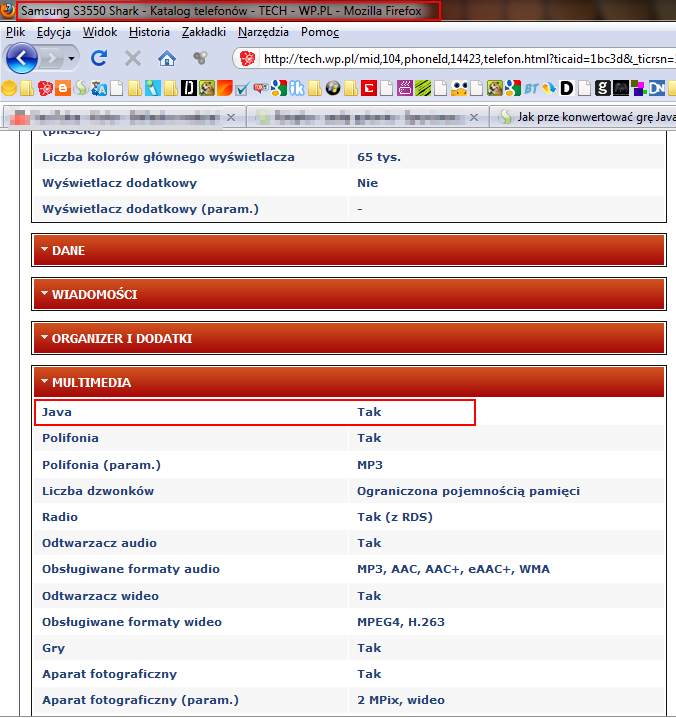Image resolution: width=676 pixels, height=718 pixels.
Task: Open the Widok menu
Action: [100, 32]
